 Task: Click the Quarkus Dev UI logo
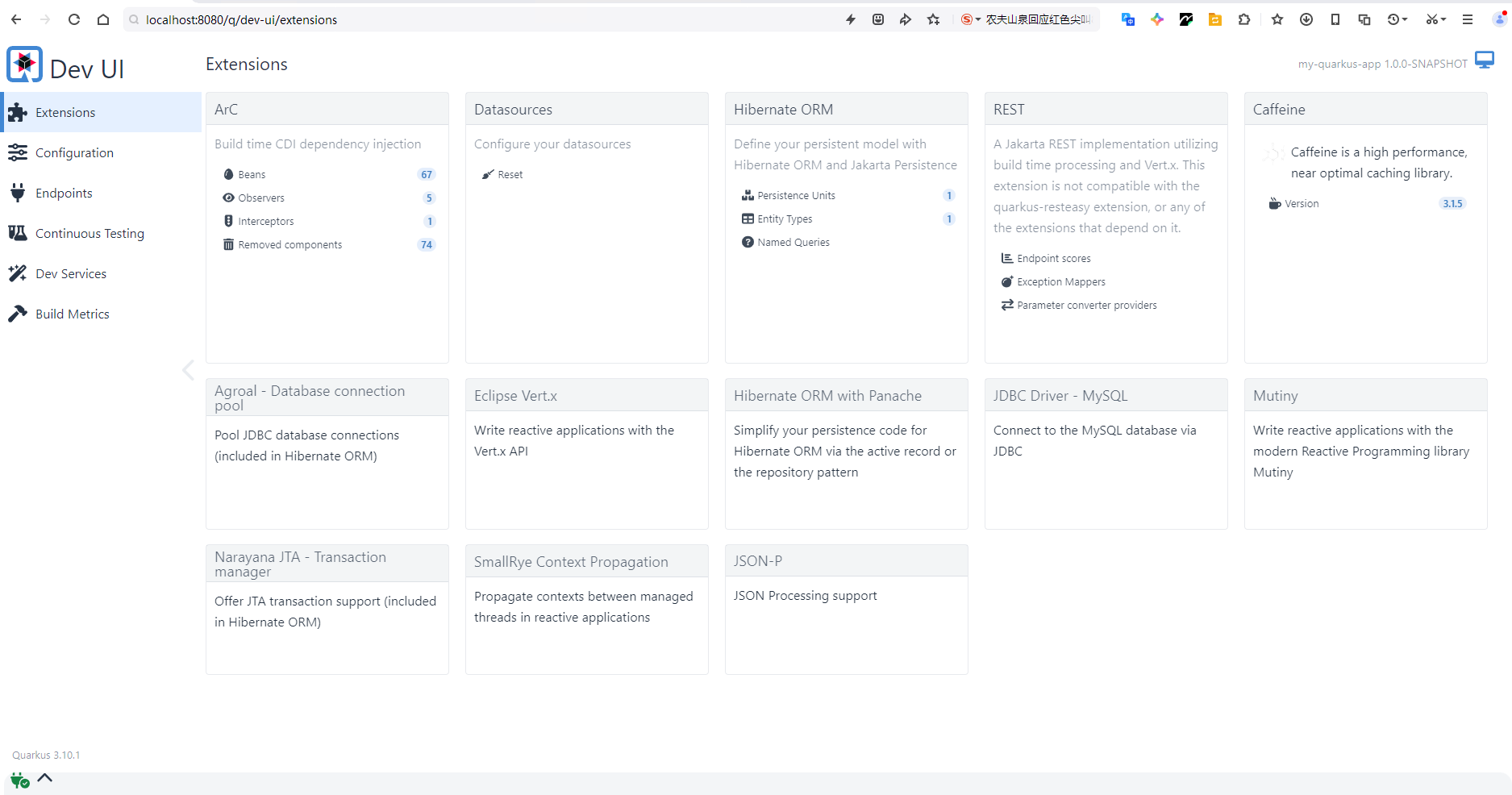pyautogui.click(x=25, y=65)
